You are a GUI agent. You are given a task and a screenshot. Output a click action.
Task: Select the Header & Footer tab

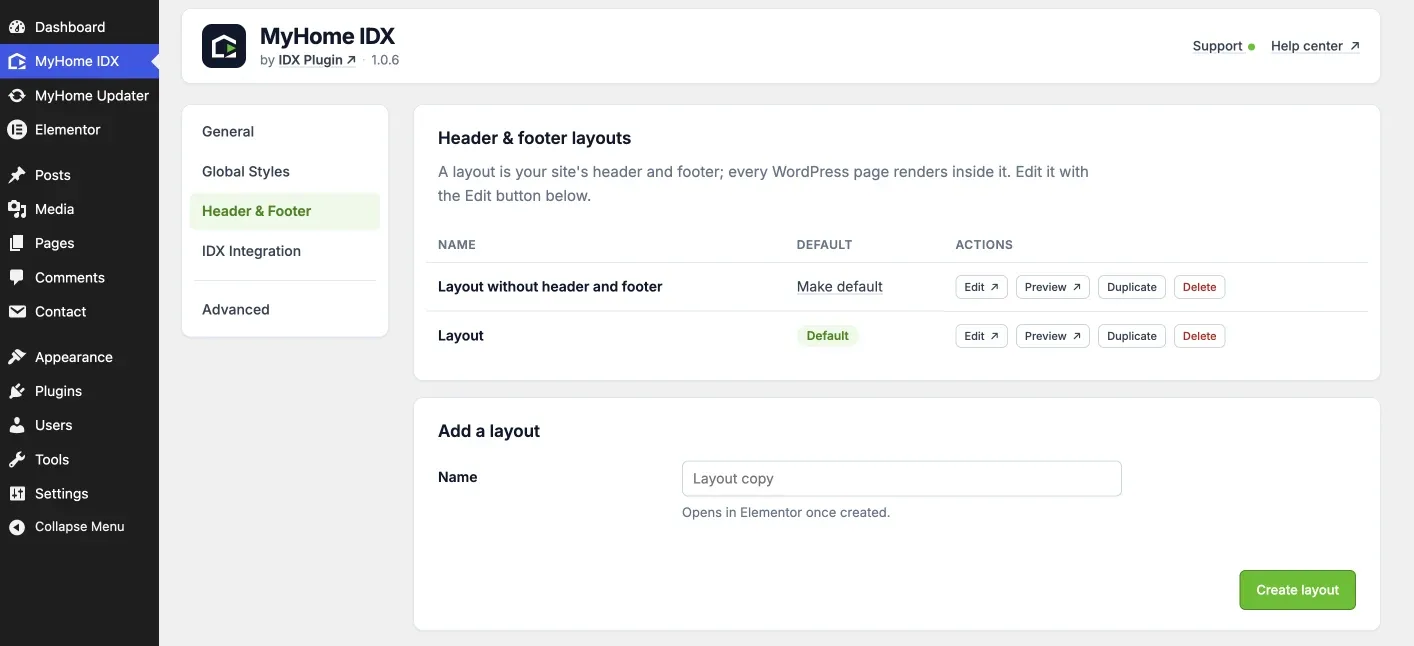[x=285, y=211]
